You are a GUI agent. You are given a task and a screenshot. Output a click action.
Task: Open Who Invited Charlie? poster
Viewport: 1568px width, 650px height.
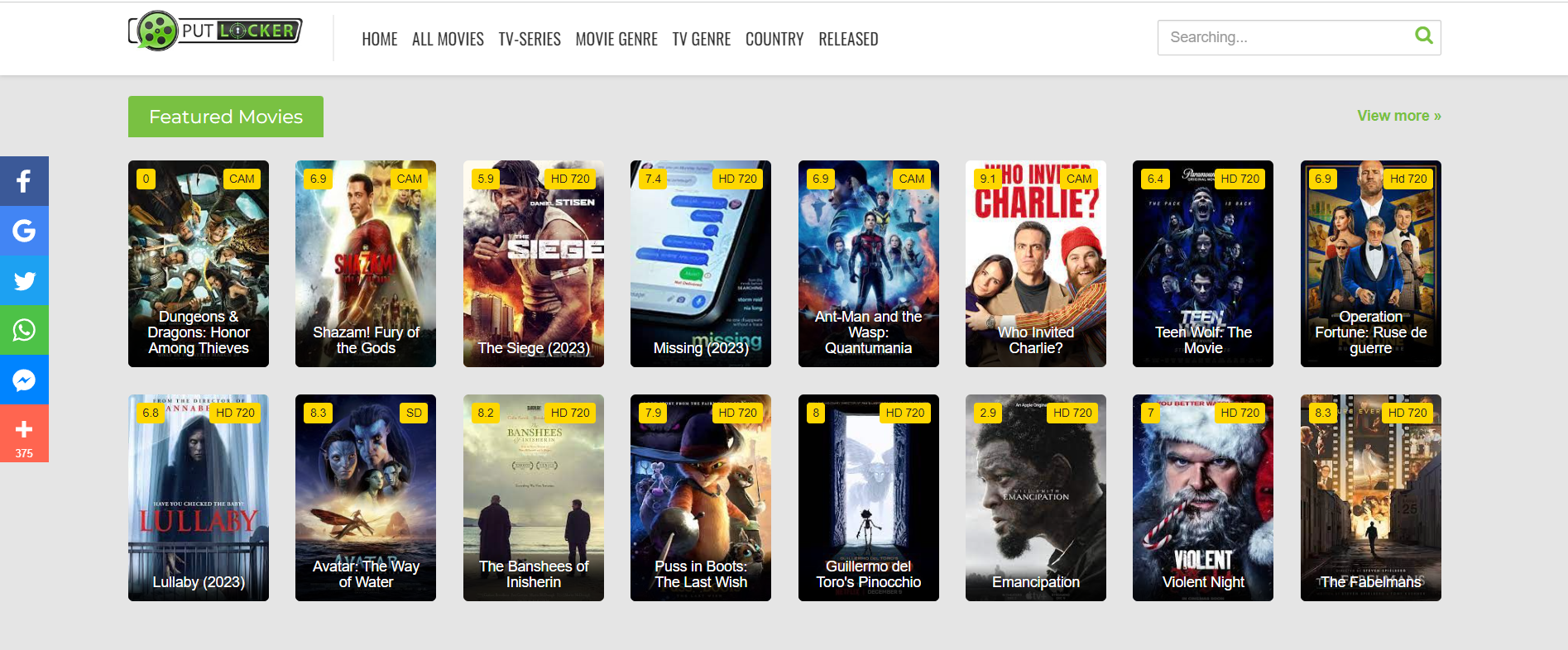pyautogui.click(x=1036, y=264)
